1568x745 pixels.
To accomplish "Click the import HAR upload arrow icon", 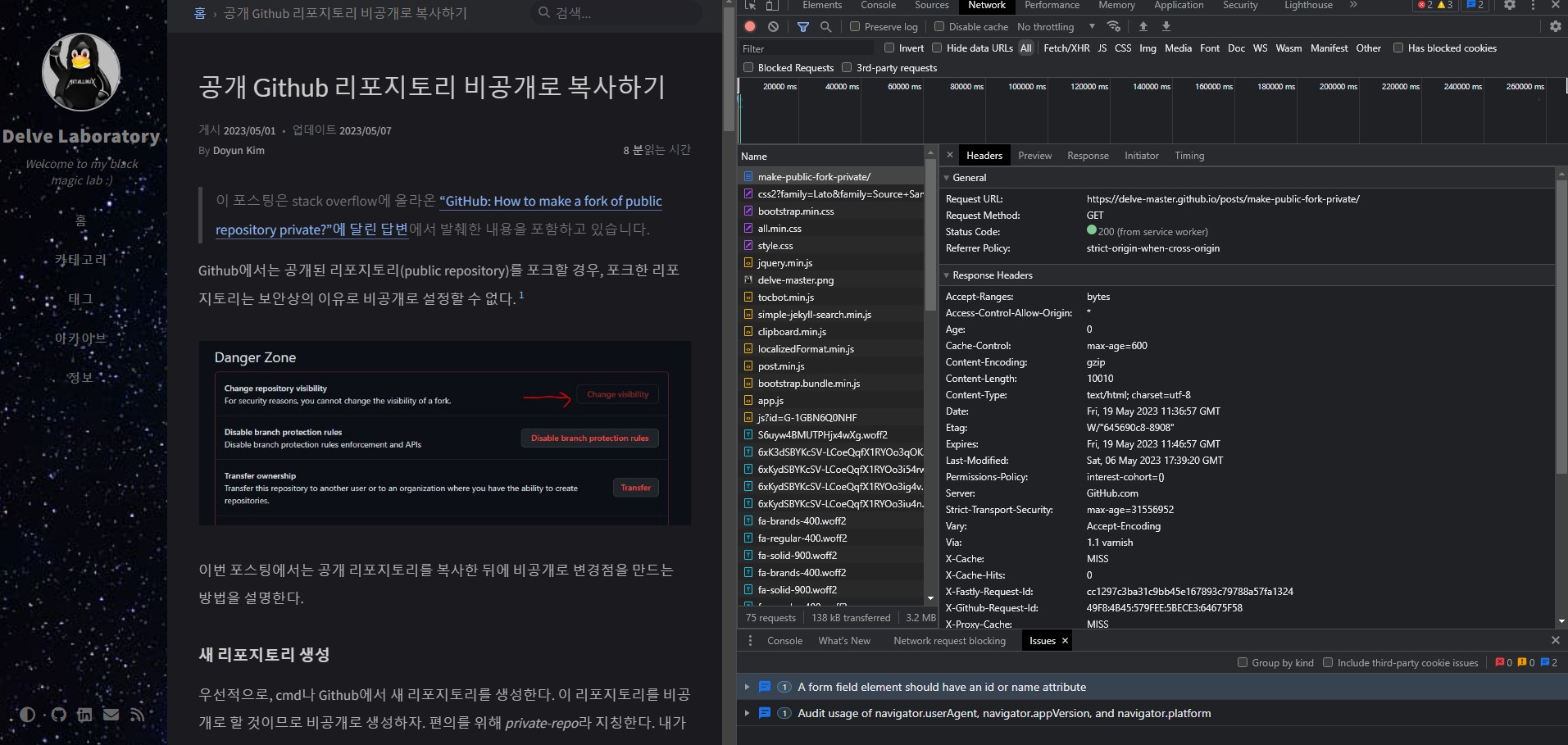I will 1143,26.
